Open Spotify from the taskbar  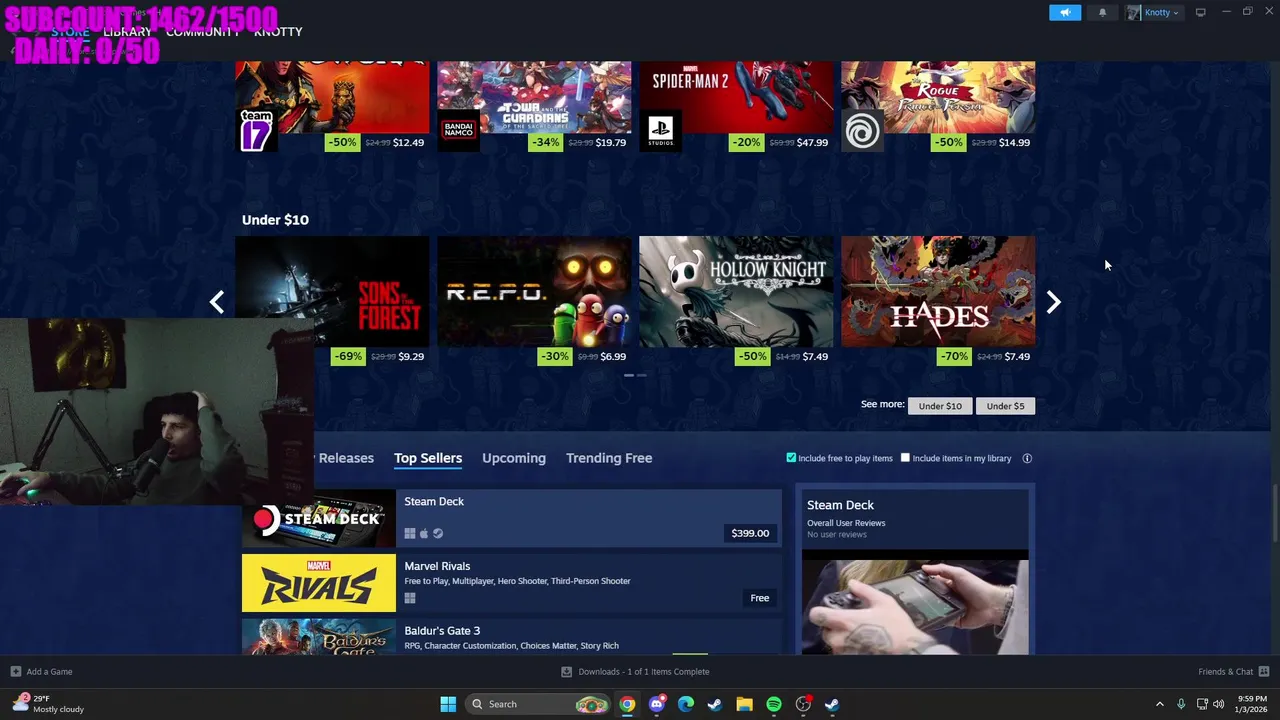(x=774, y=704)
